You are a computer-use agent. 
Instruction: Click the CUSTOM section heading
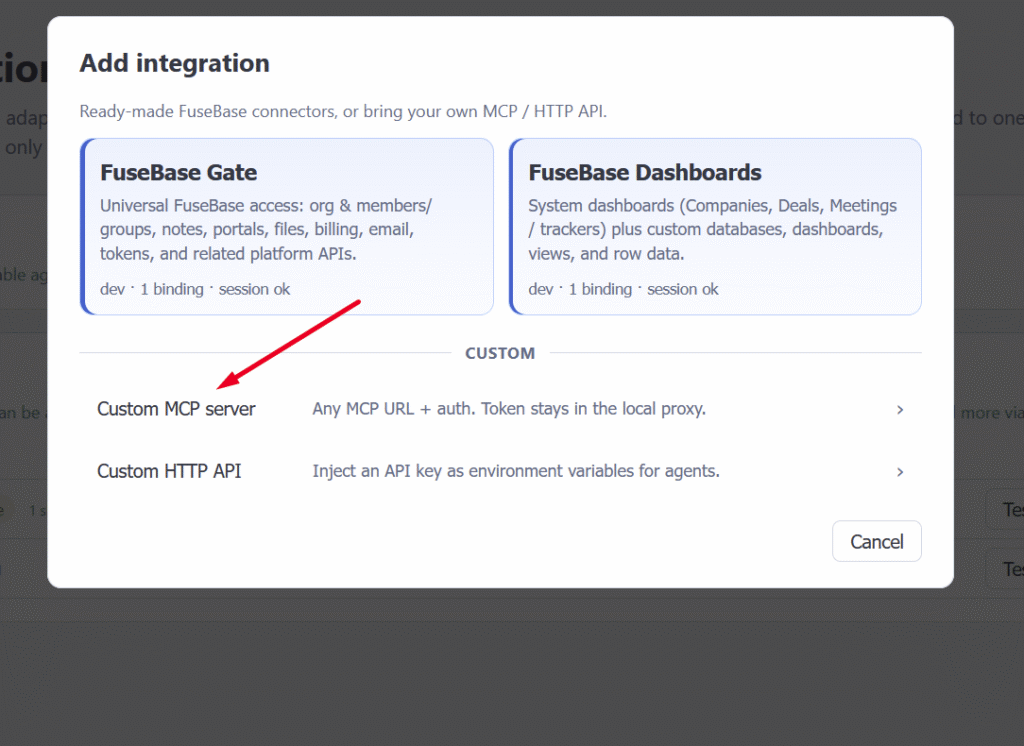pos(500,353)
